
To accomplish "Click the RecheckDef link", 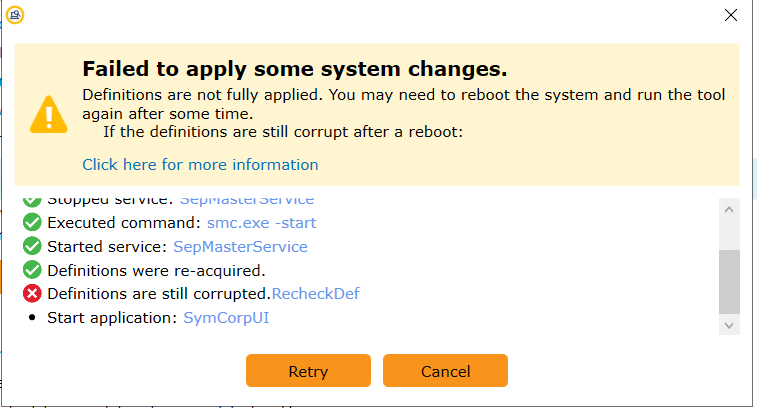I will pos(315,294).
